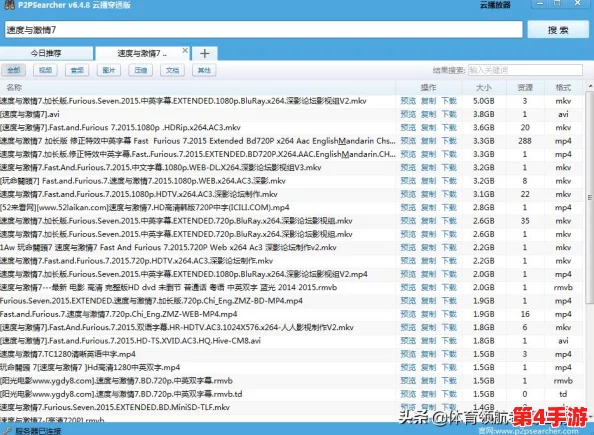Click the 操作 column header
Viewport: 594px width, 435px height.
click(428, 88)
